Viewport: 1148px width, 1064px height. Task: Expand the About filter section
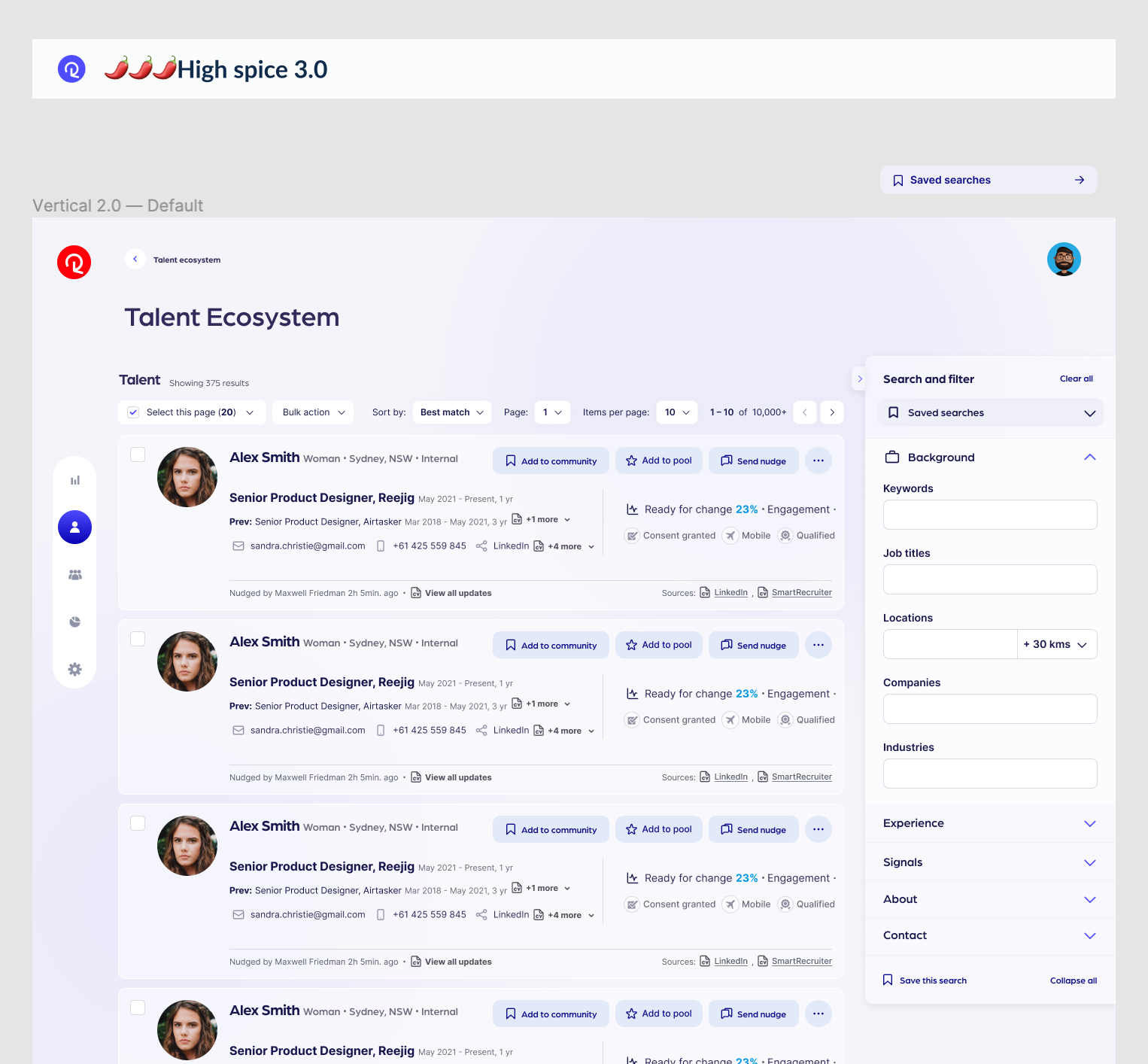click(1089, 899)
